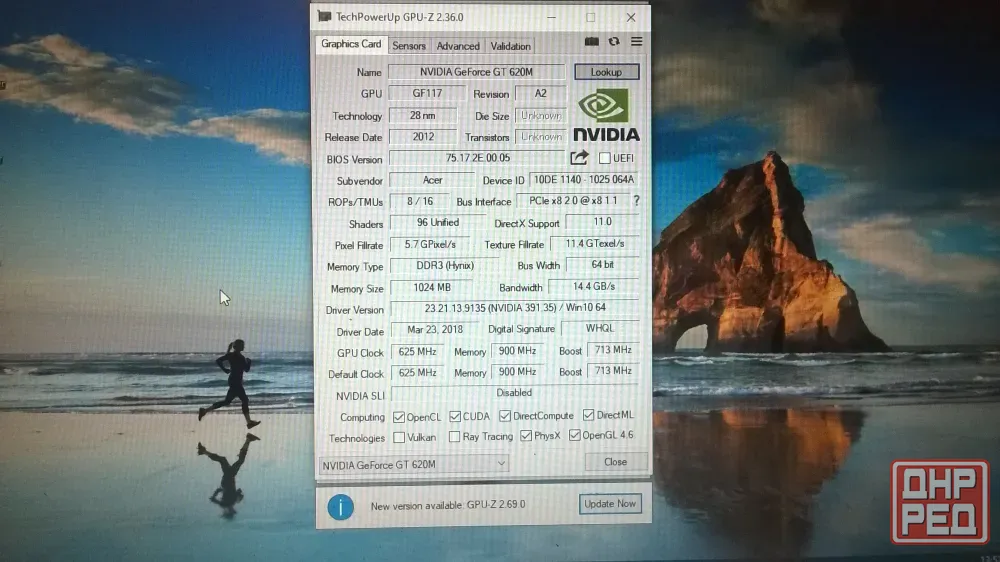Viewport: 1000px width, 562px height.
Task: Click the Memory Size field 1024 MB
Action: 432,288
